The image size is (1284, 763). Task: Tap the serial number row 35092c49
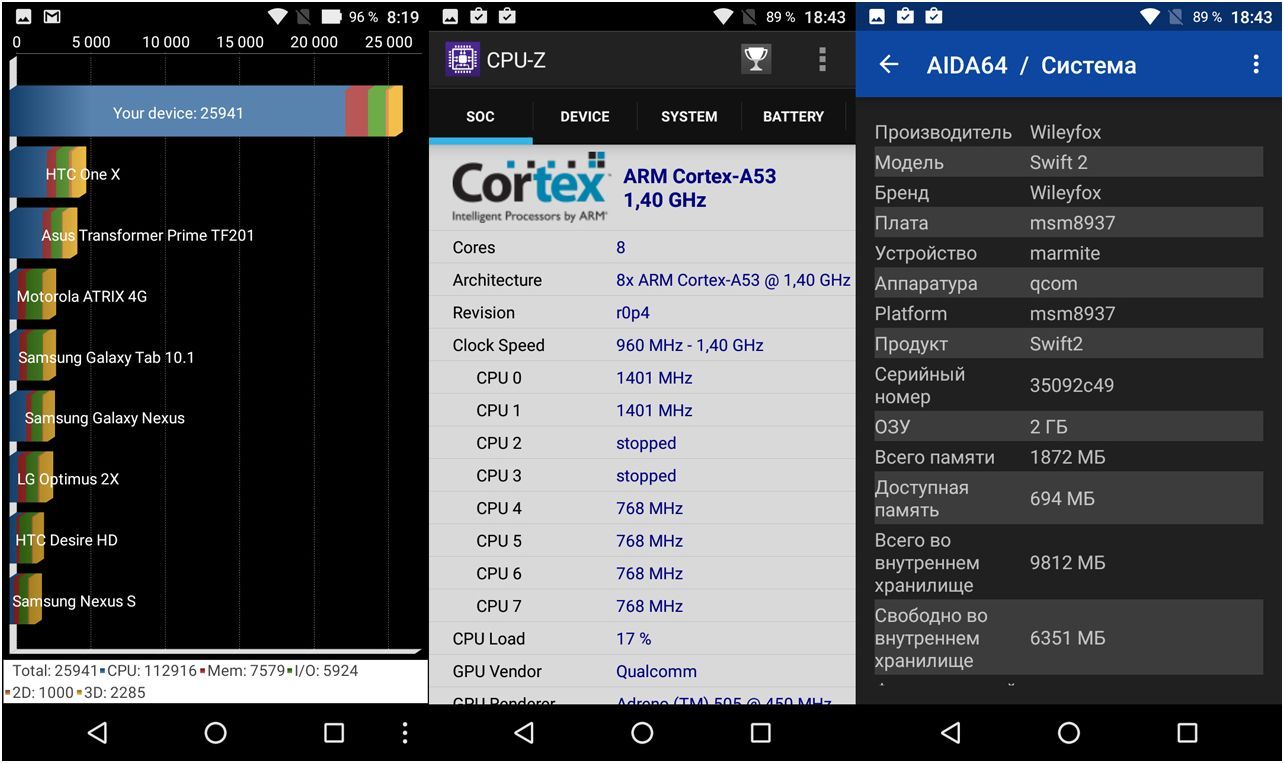pyautogui.click(x=1068, y=386)
